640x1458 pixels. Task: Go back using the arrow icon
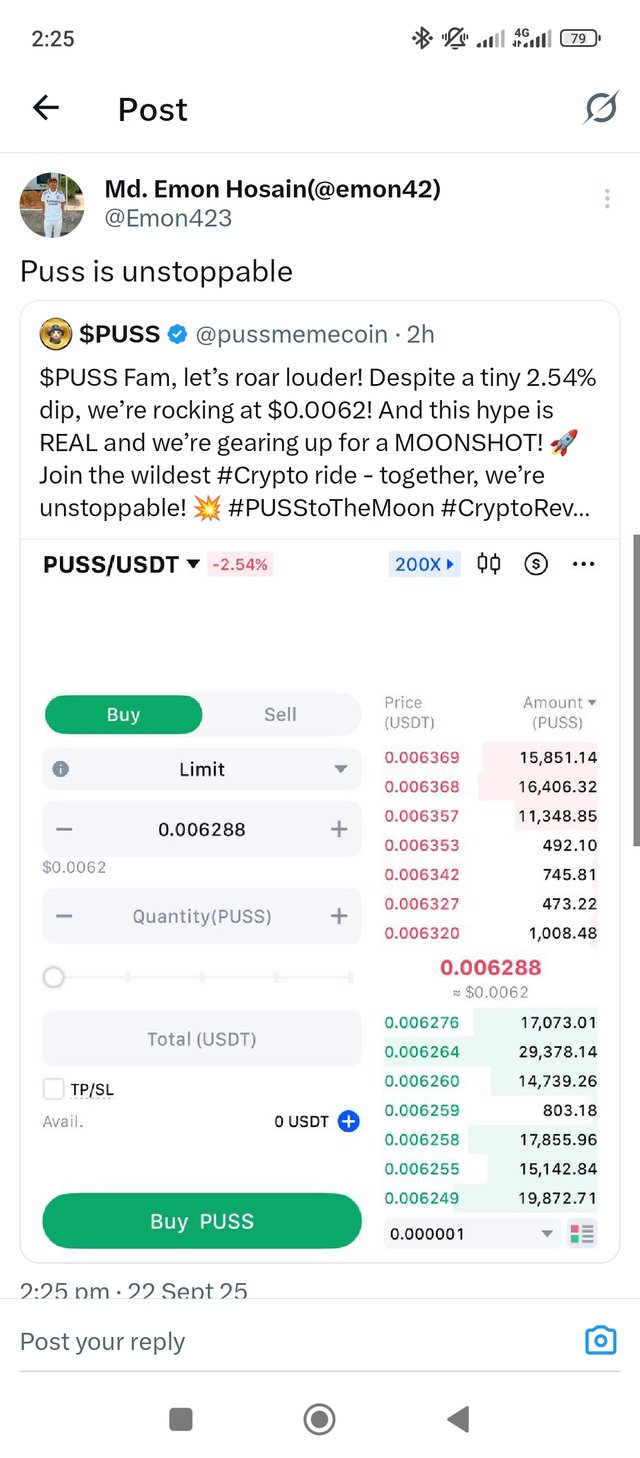click(x=46, y=108)
